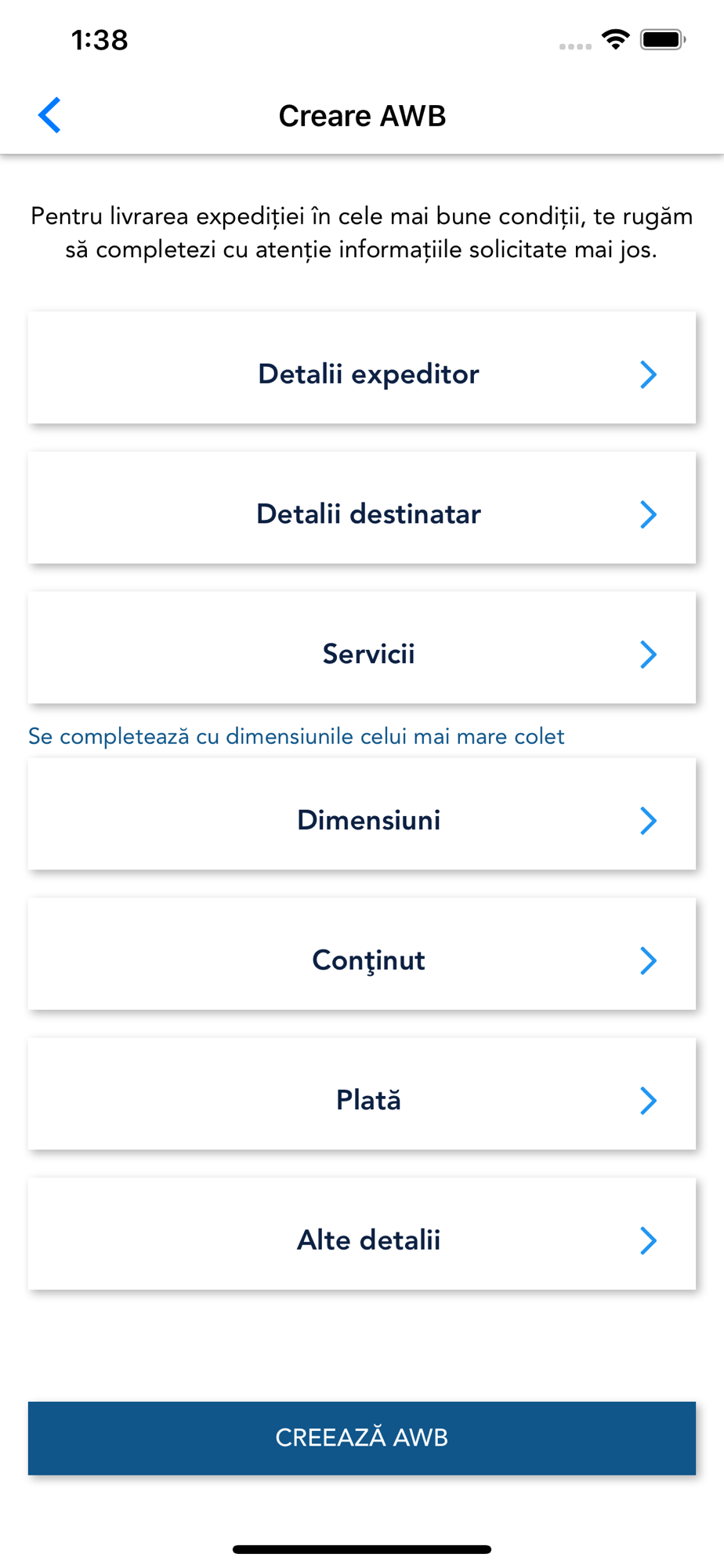The height and width of the screenshot is (1568, 724).
Task: Tap the Wi-Fi status icon
Action: coord(616,39)
